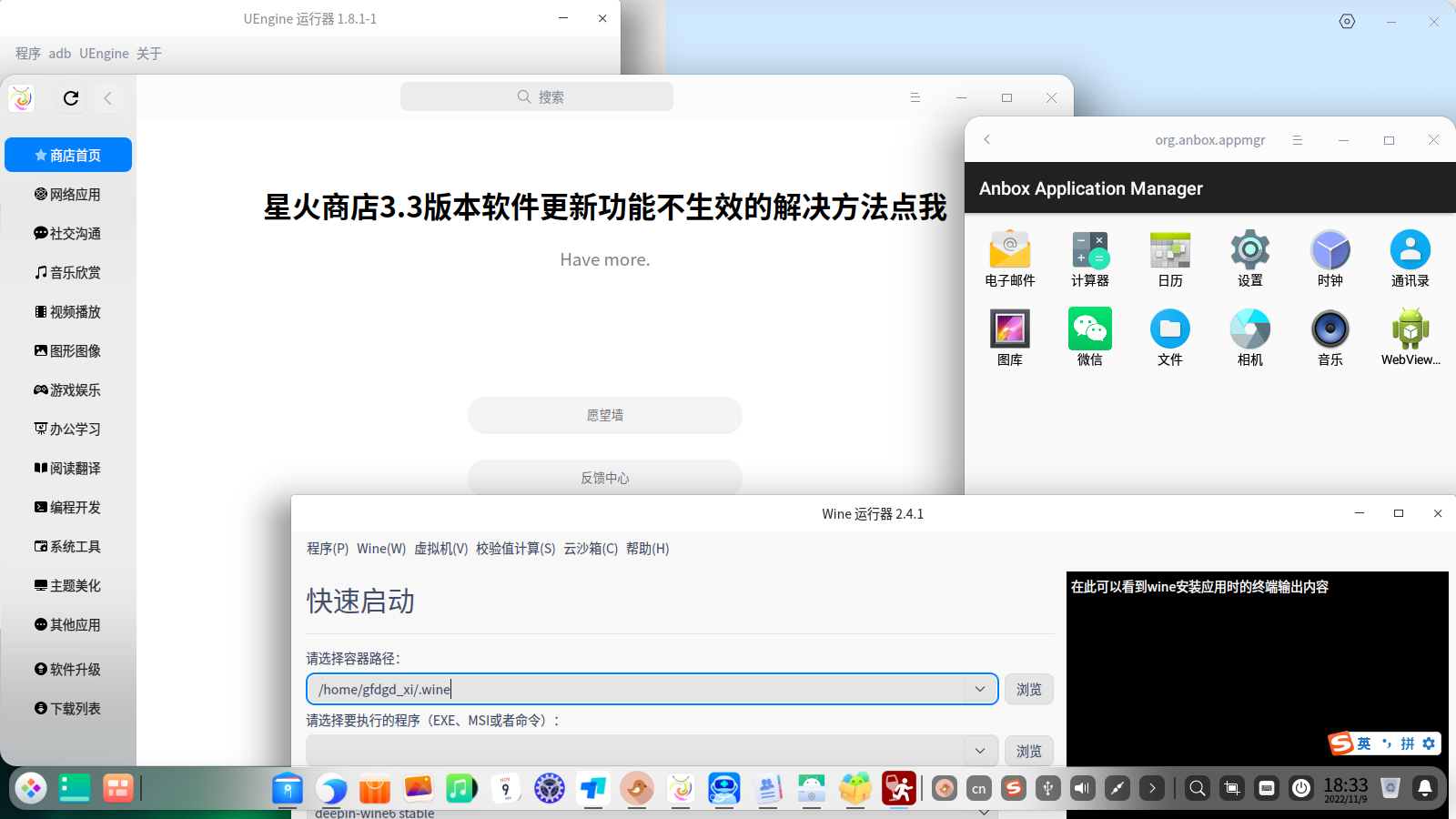The width and height of the screenshot is (1456, 819).
Task: Expand the program to execute dropdown
Action: click(980, 751)
